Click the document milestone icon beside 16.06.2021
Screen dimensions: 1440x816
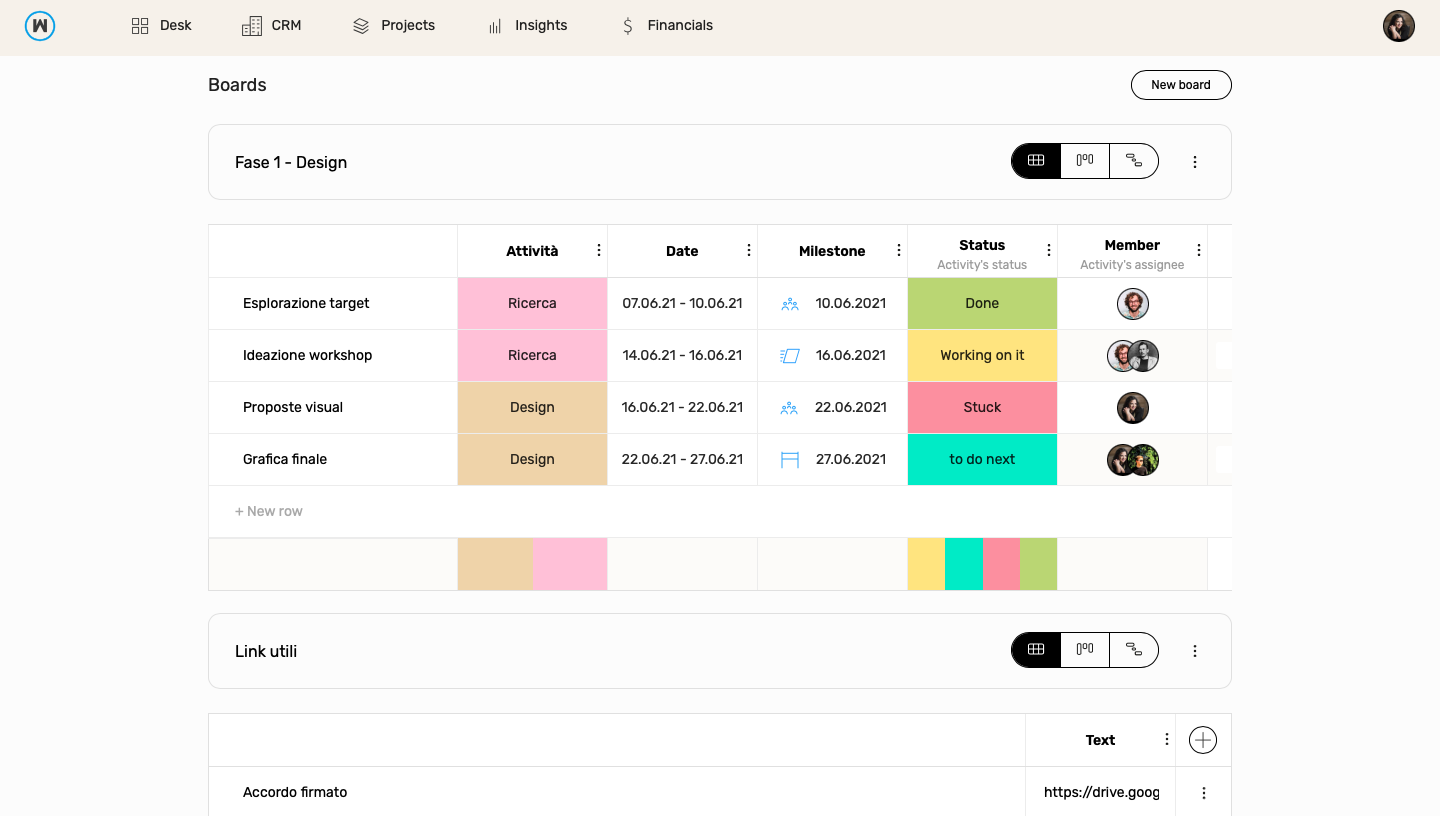789,355
